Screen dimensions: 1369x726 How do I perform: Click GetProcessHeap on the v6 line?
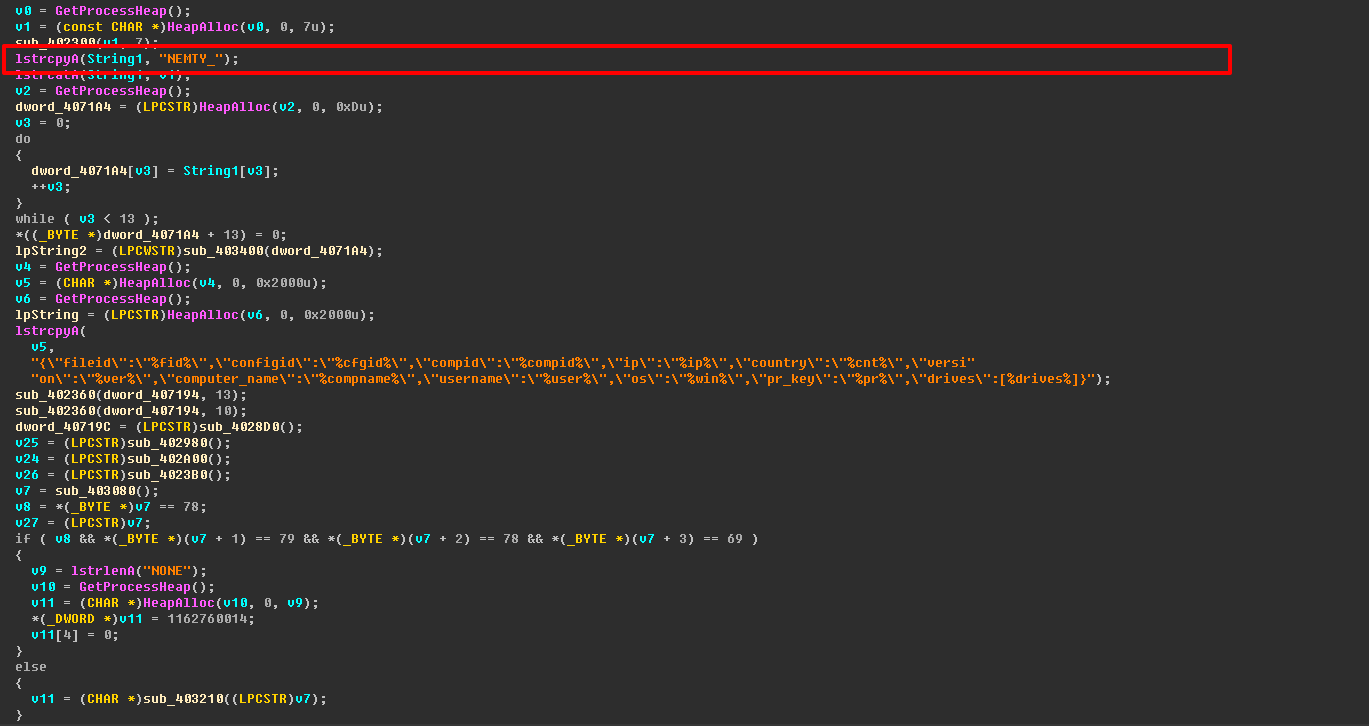coord(110,299)
